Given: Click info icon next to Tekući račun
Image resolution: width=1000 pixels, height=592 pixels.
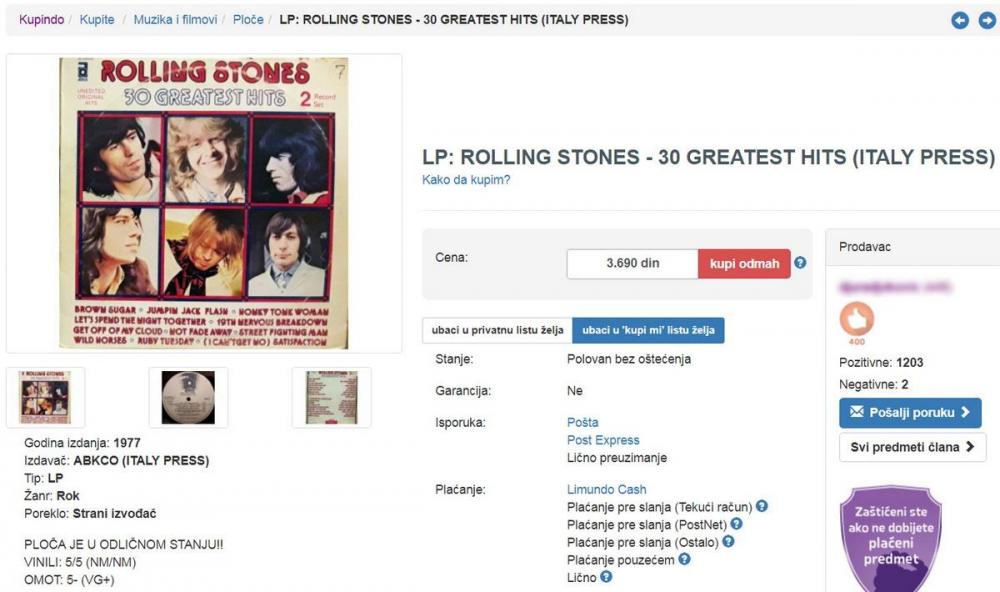Looking at the screenshot, I should point(762,507).
